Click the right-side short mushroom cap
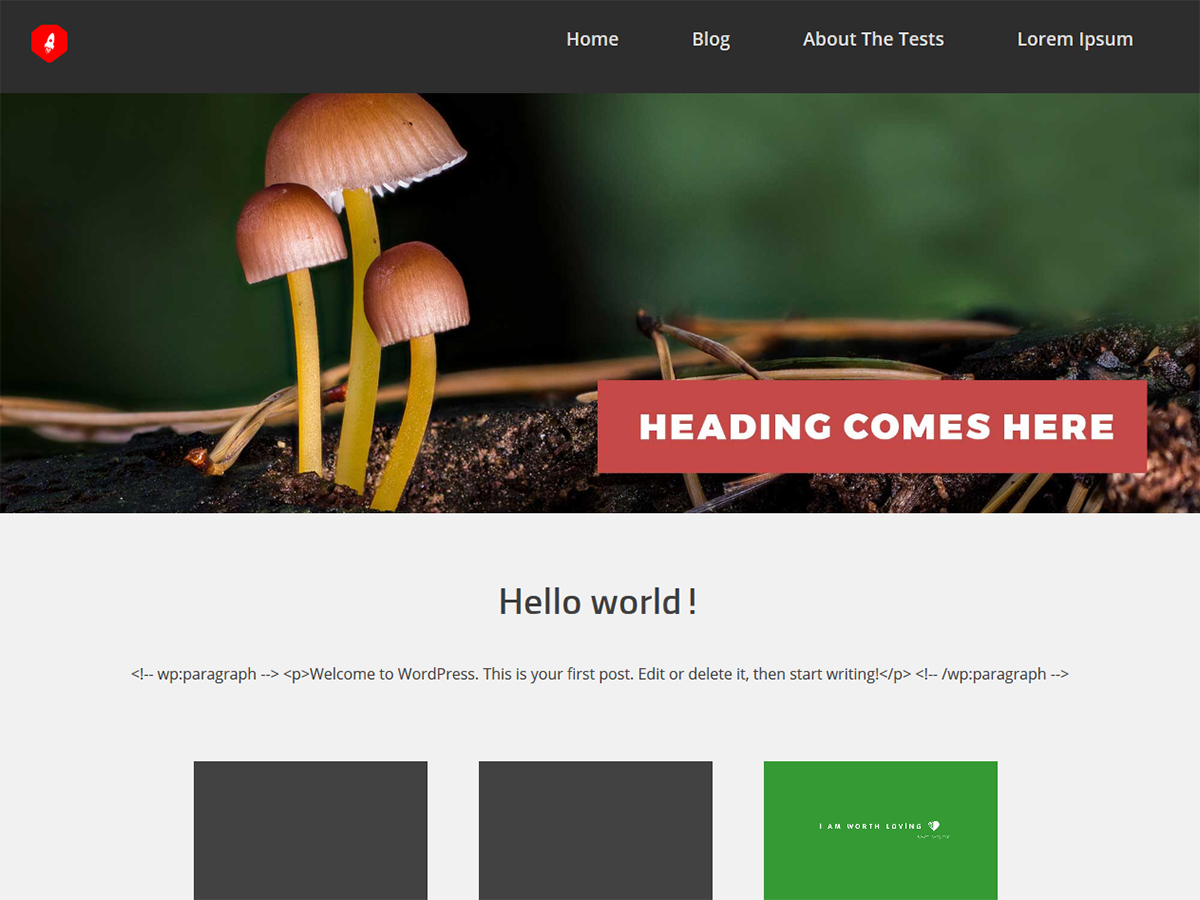The image size is (1200, 900). [x=415, y=290]
